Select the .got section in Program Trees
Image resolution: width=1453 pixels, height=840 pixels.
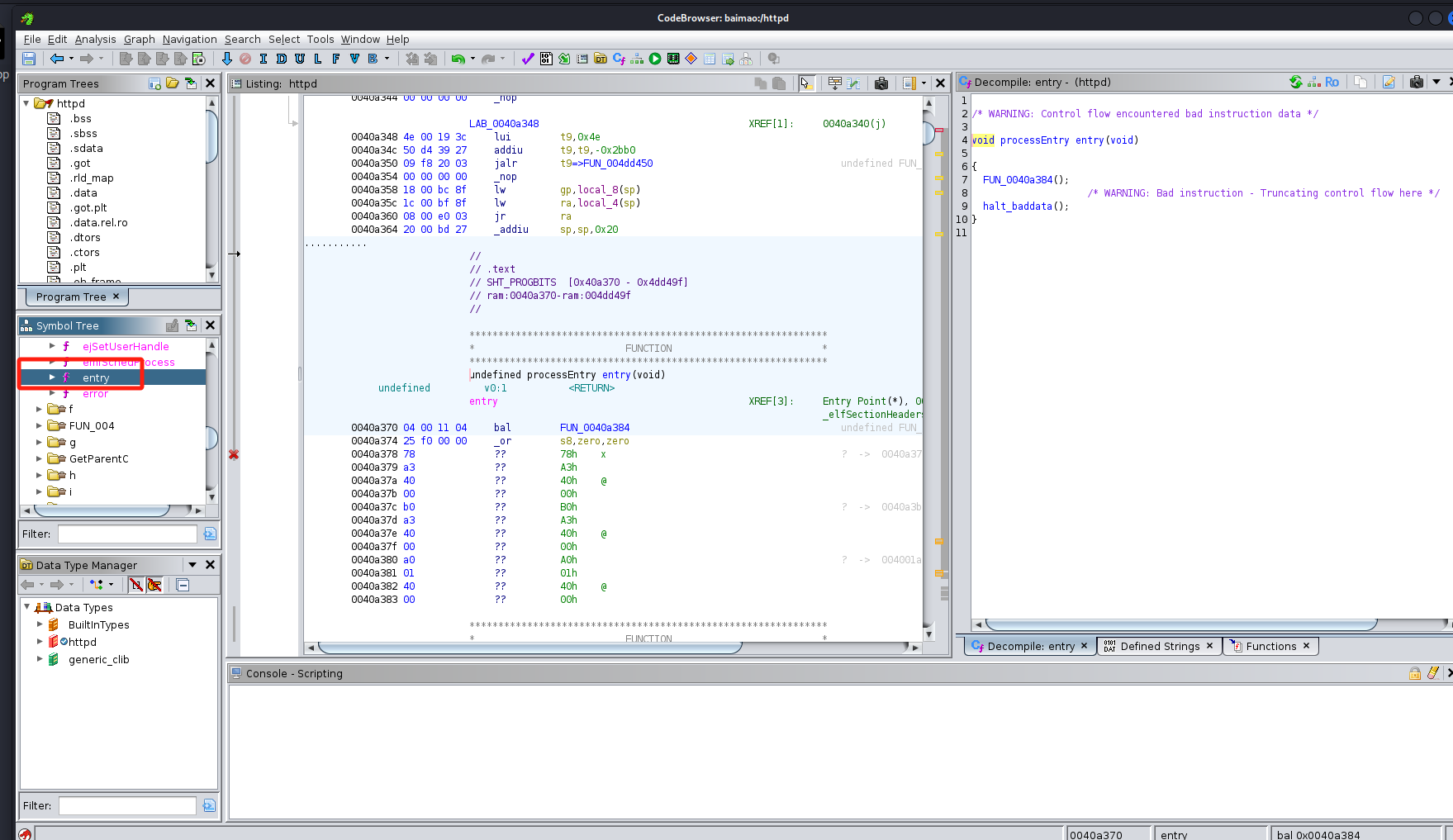tap(80, 163)
